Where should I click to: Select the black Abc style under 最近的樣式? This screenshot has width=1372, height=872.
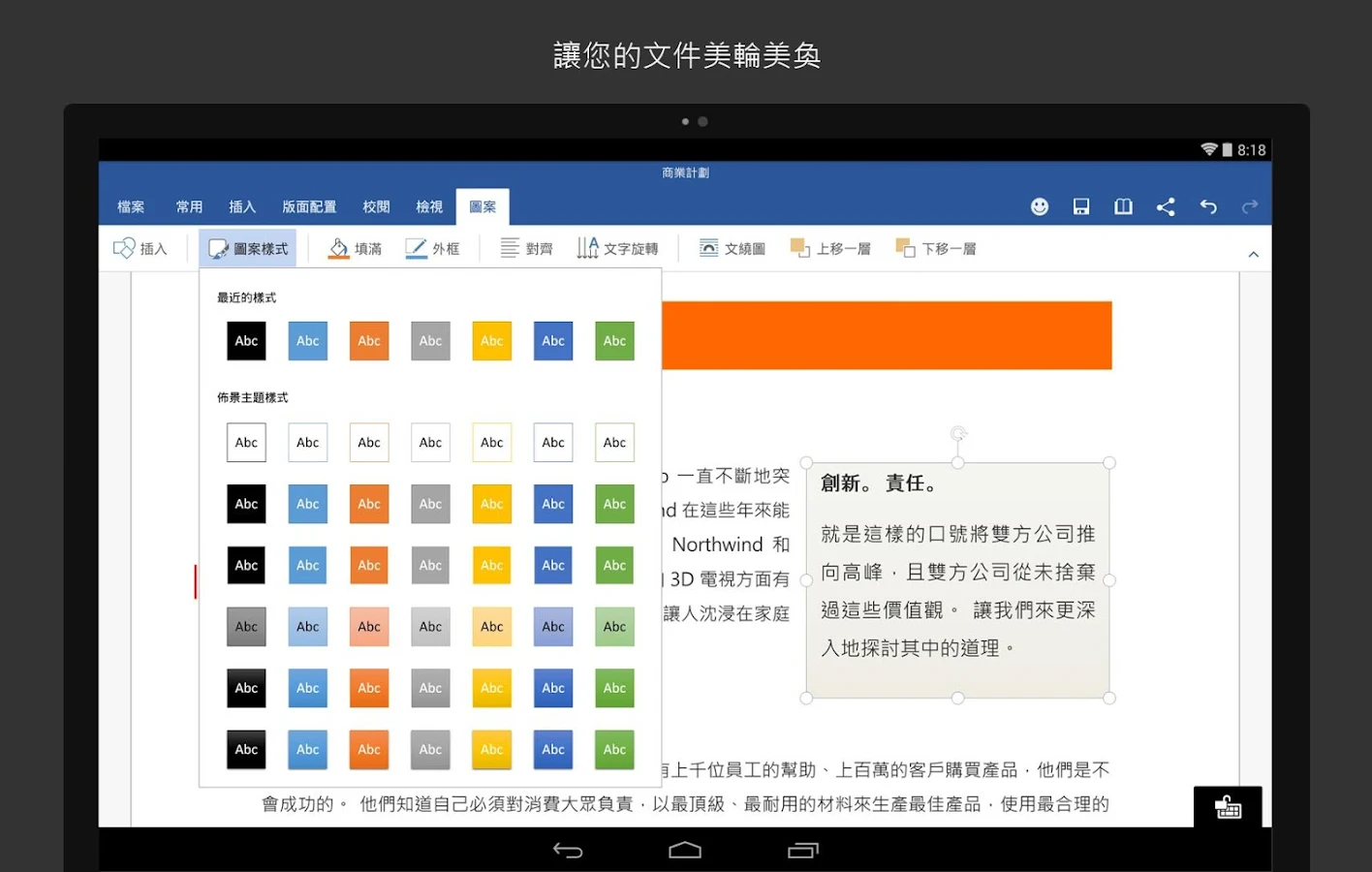click(x=245, y=340)
